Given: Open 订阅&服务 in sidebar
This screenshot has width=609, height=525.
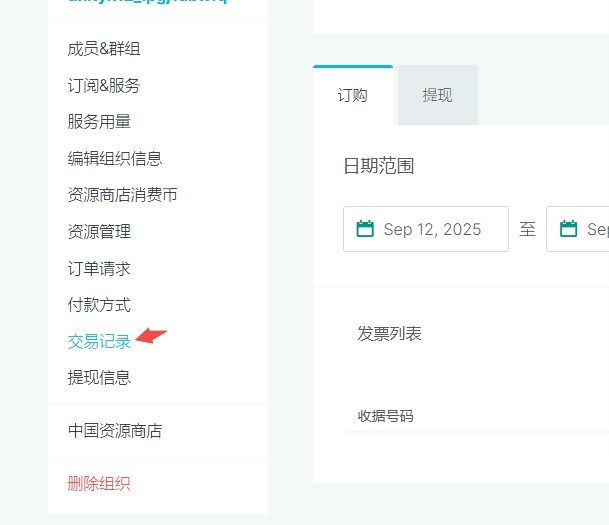Looking at the screenshot, I should coord(104,85).
